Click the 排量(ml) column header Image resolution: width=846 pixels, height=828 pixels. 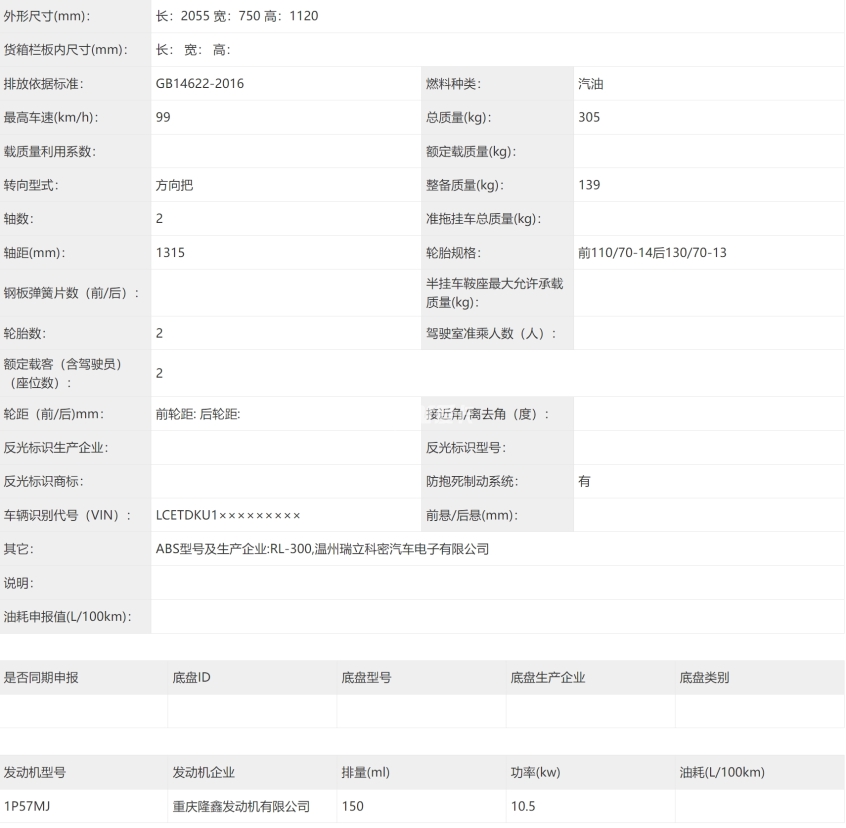coord(365,772)
